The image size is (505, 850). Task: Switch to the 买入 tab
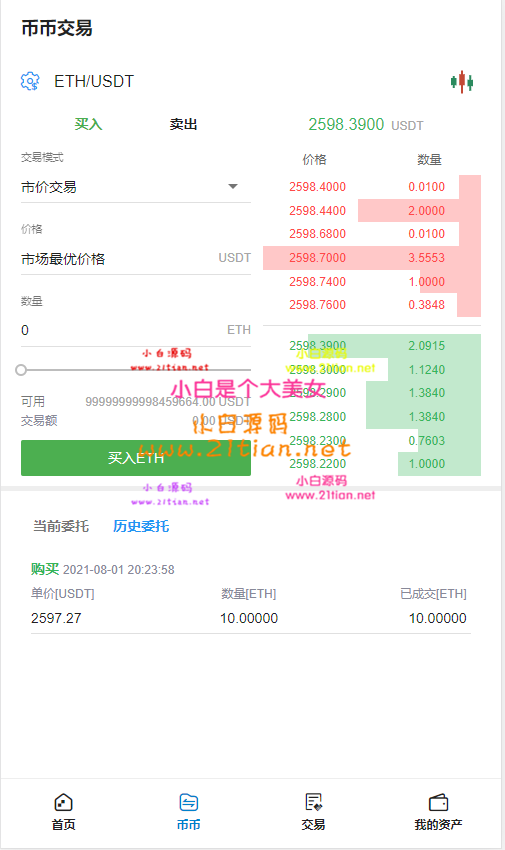88,124
